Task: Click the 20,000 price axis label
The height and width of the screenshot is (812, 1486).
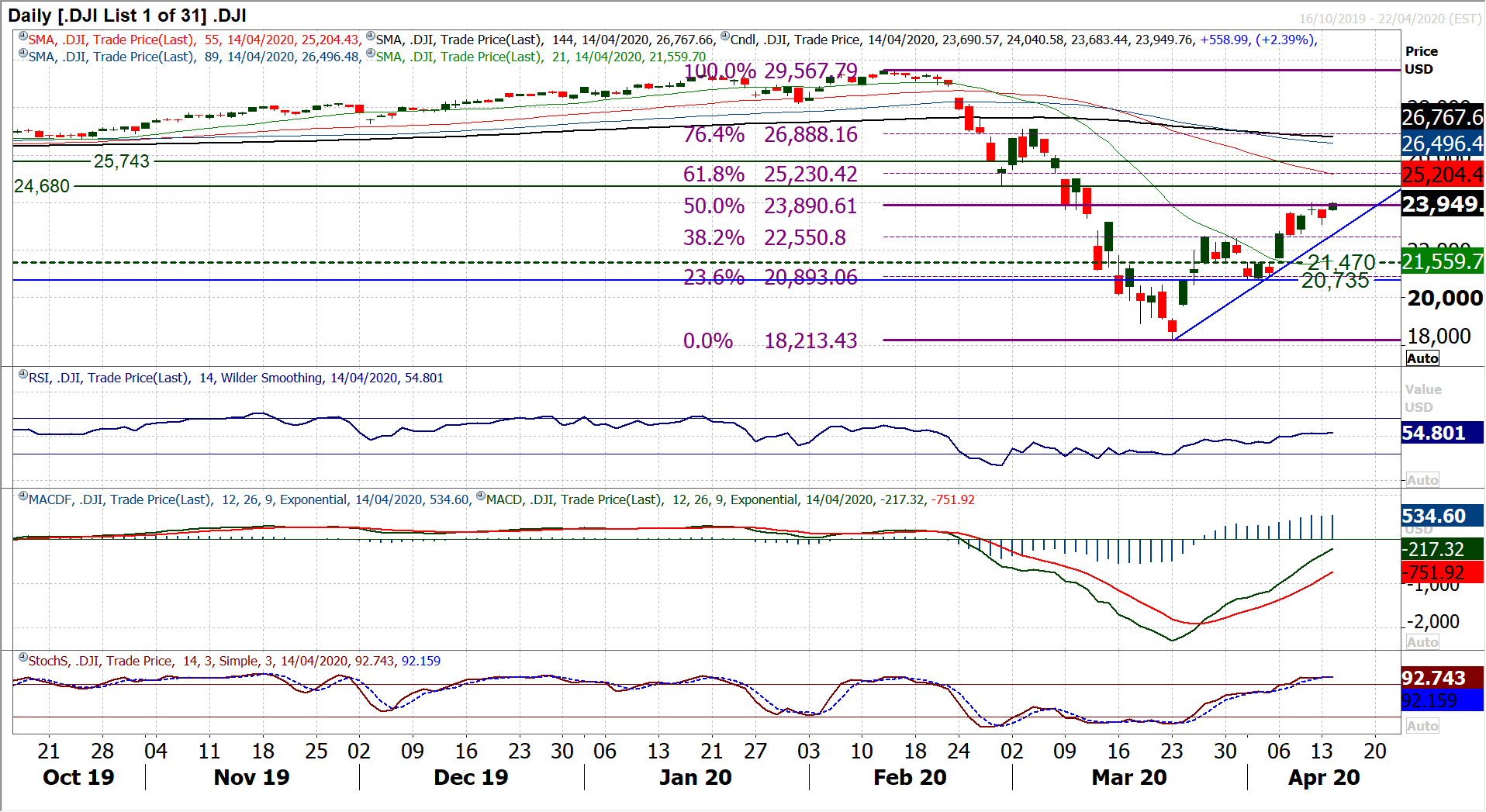Action: [1445, 298]
